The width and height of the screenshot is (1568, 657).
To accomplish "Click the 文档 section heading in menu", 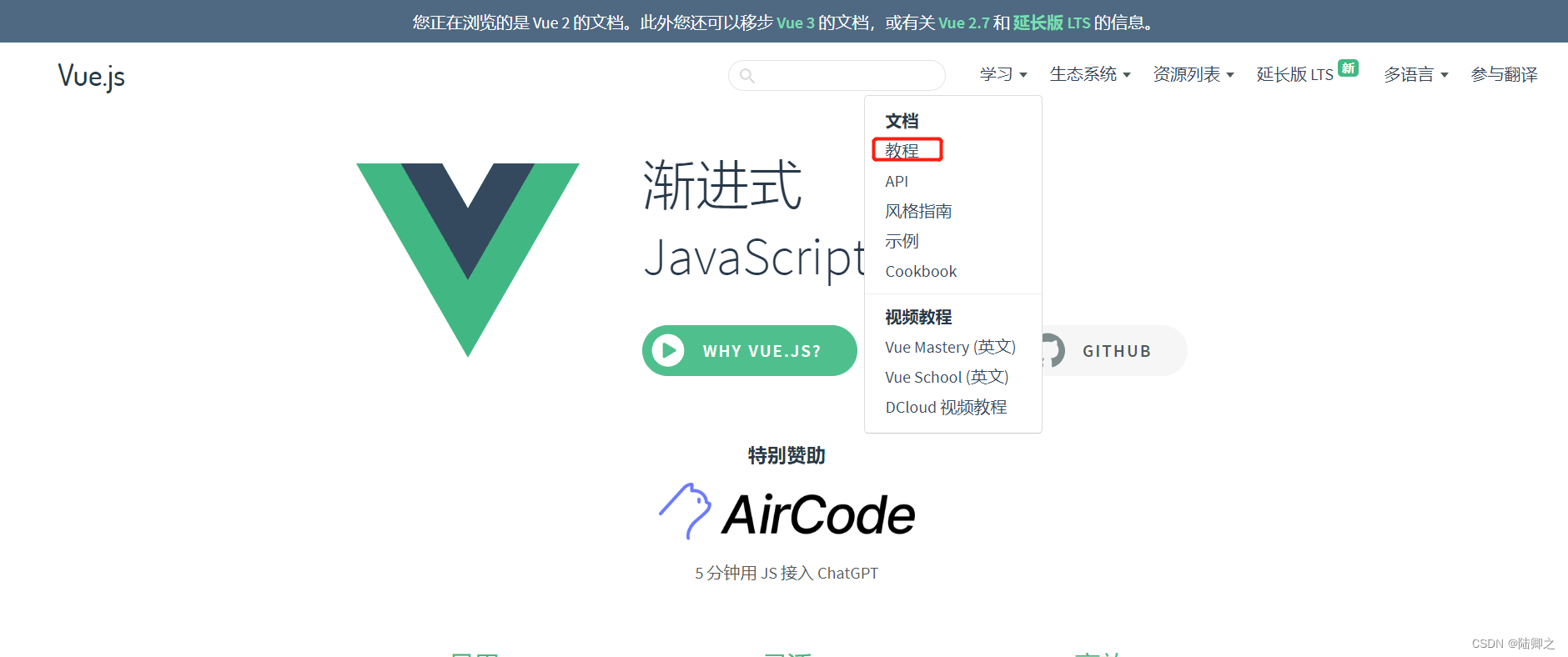I will click(x=902, y=121).
